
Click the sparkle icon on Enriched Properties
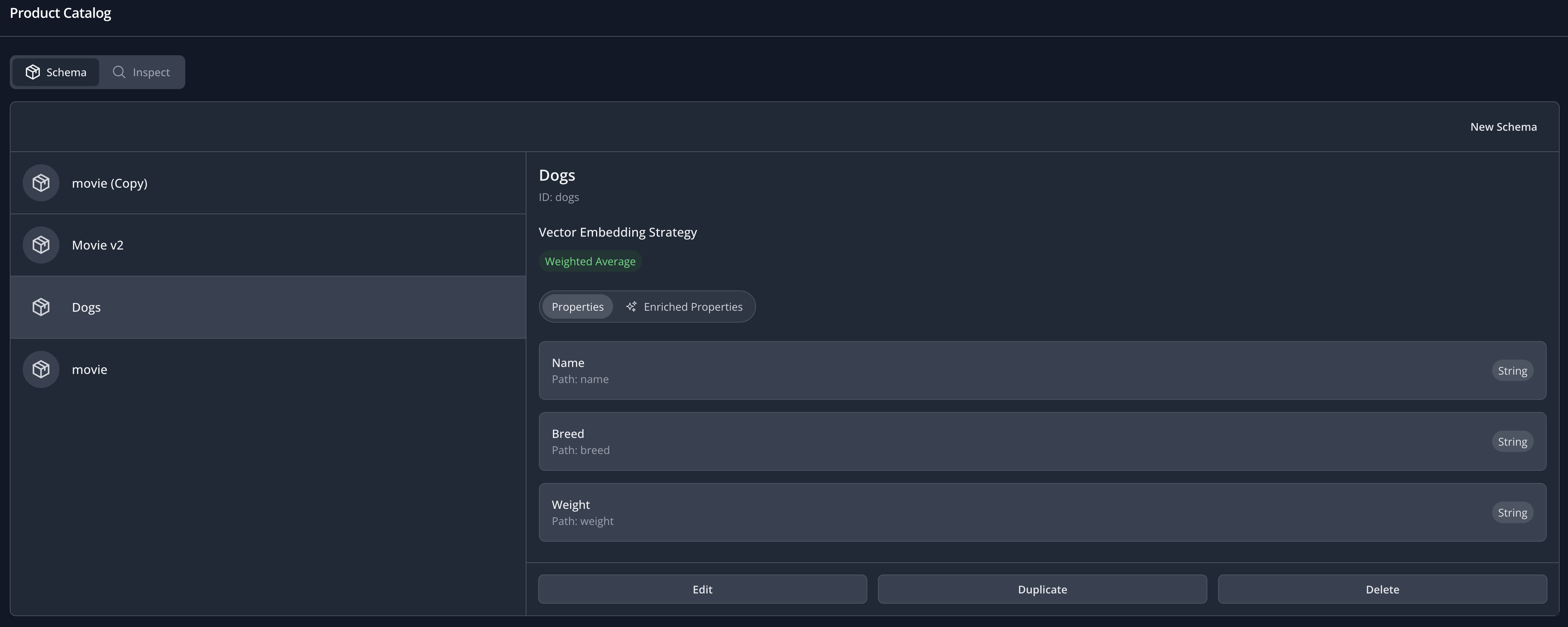[x=631, y=306]
